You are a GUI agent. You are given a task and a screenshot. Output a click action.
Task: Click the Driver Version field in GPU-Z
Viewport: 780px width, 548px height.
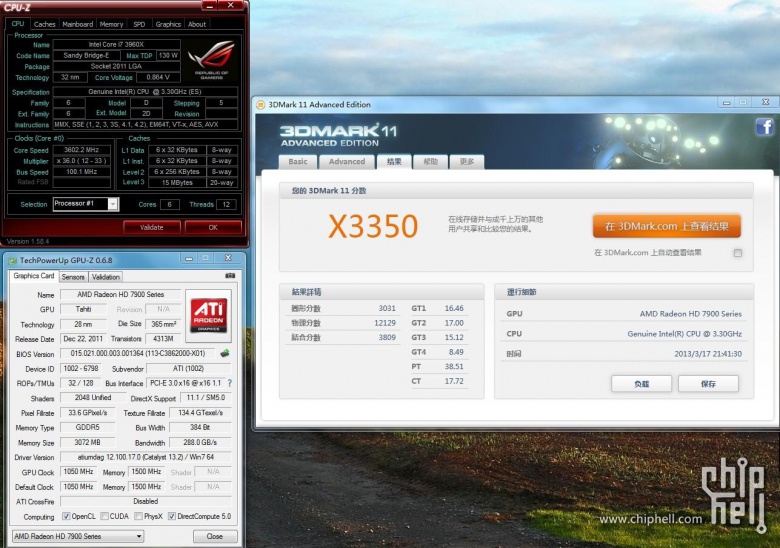coord(146,457)
